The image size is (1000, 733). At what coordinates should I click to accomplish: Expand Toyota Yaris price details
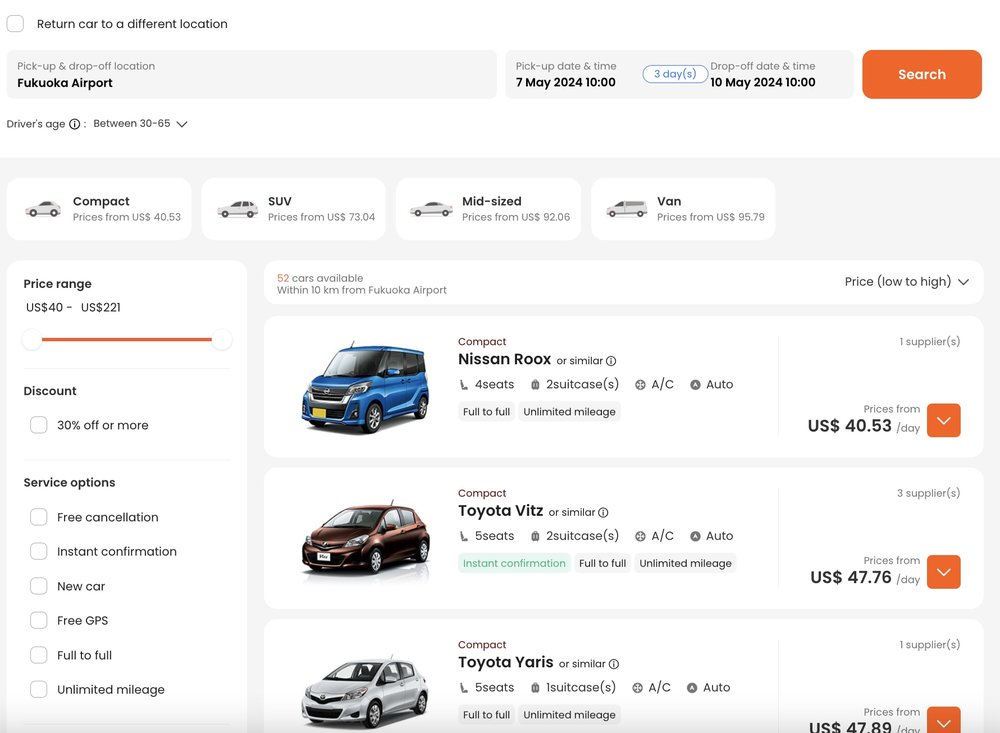click(x=943, y=720)
